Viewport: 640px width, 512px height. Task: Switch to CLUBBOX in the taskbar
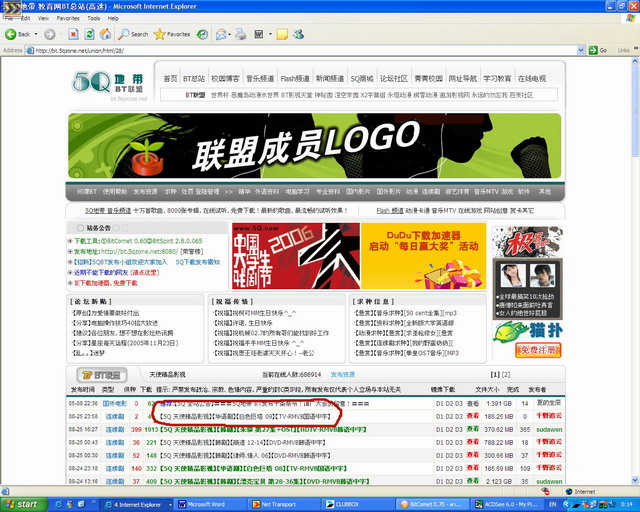tap(358, 504)
